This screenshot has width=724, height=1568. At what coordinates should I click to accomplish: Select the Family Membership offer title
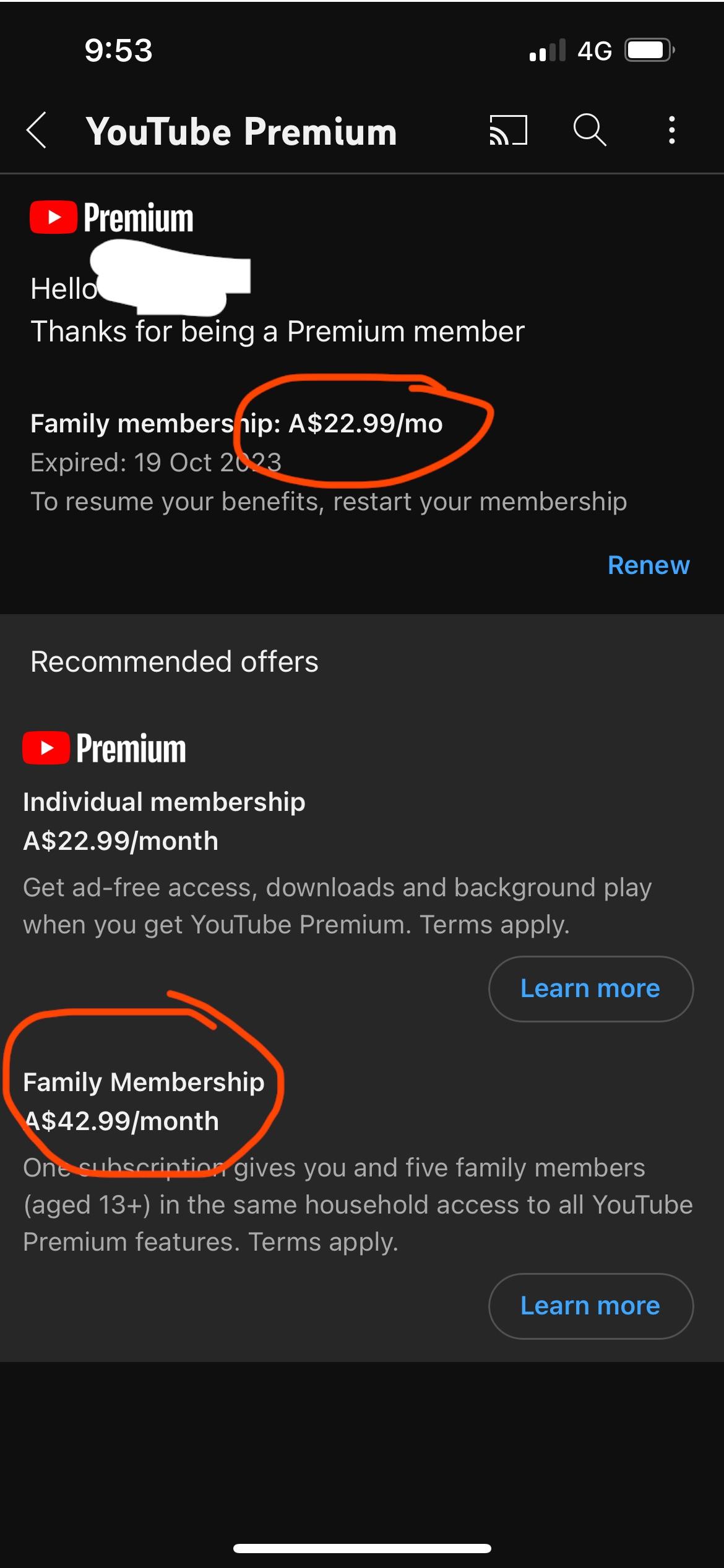[144, 1082]
